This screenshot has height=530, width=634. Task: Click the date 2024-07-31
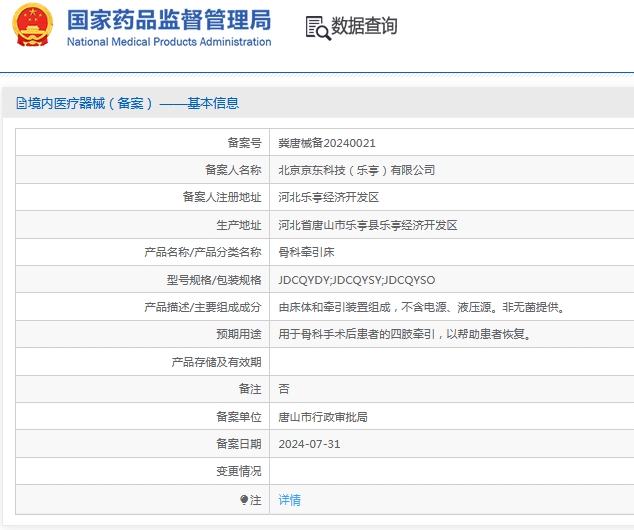pyautogui.click(x=309, y=444)
